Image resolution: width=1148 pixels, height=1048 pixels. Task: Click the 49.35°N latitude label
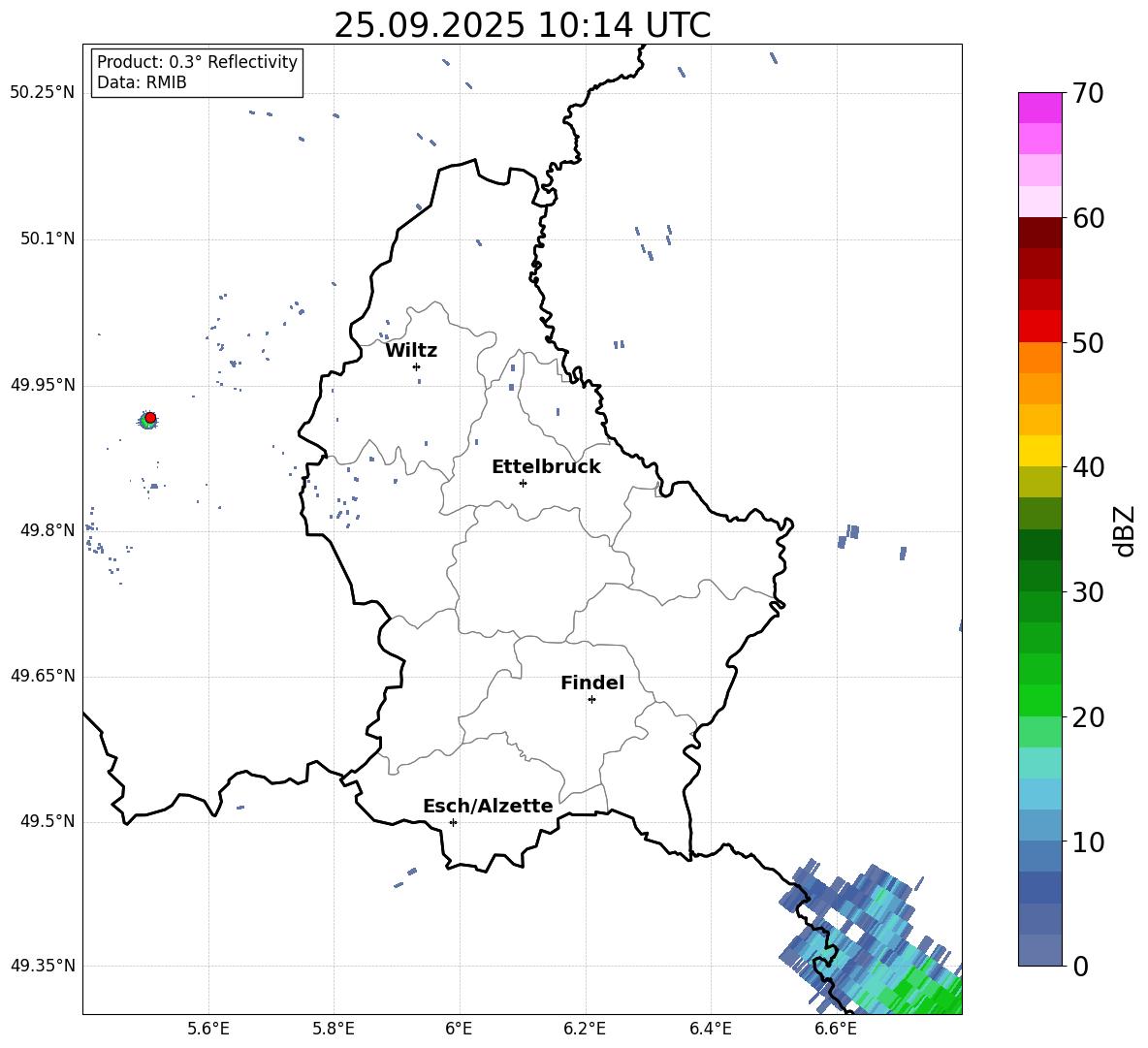43,966
